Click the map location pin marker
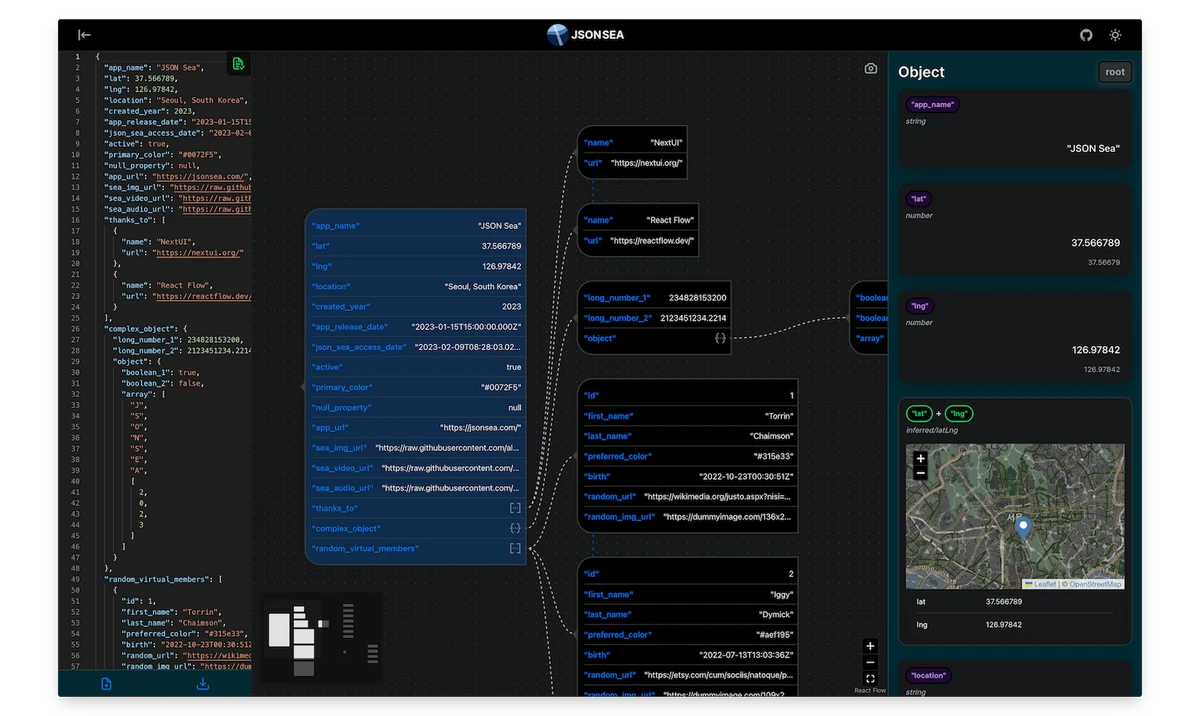Image resolution: width=1200 pixels, height=716 pixels. click(1022, 529)
